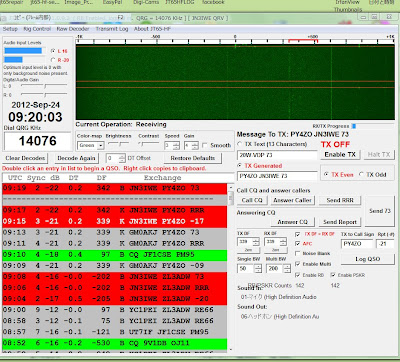The width and height of the screenshot is (400, 362).
Task: Decrease the DT Offset stepper
Action: pos(122,160)
